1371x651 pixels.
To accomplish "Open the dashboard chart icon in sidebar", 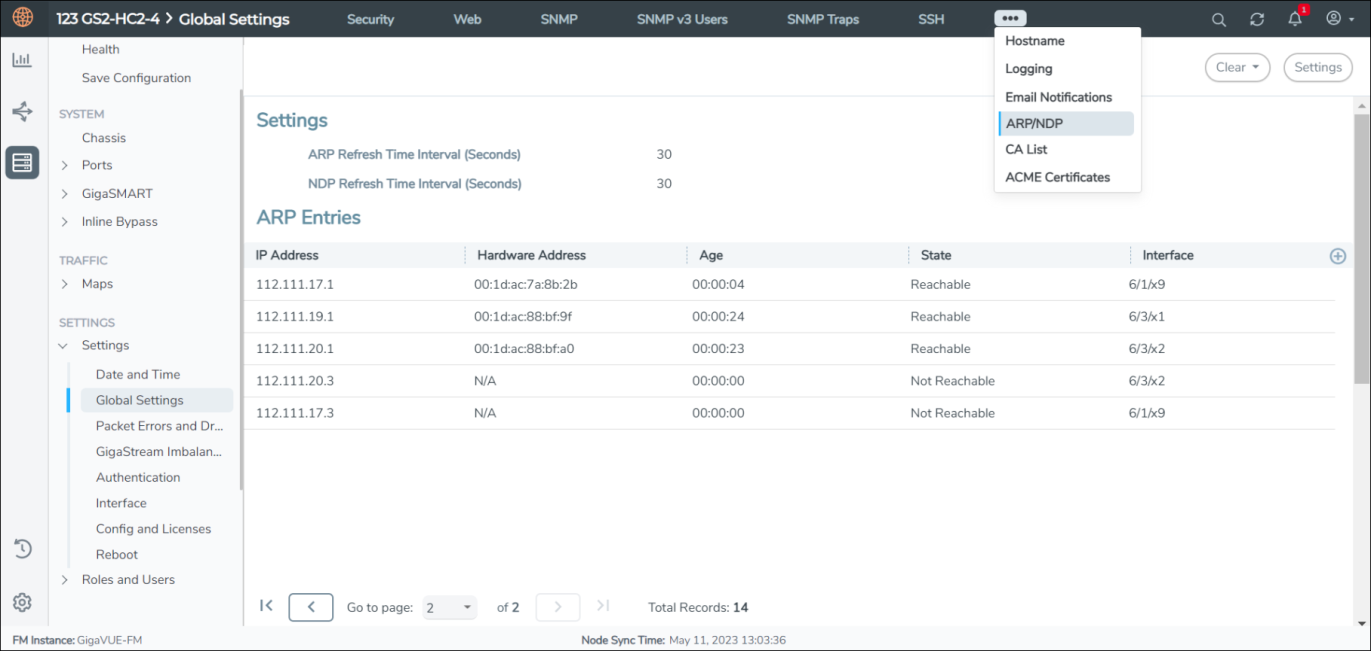I will click(22, 60).
